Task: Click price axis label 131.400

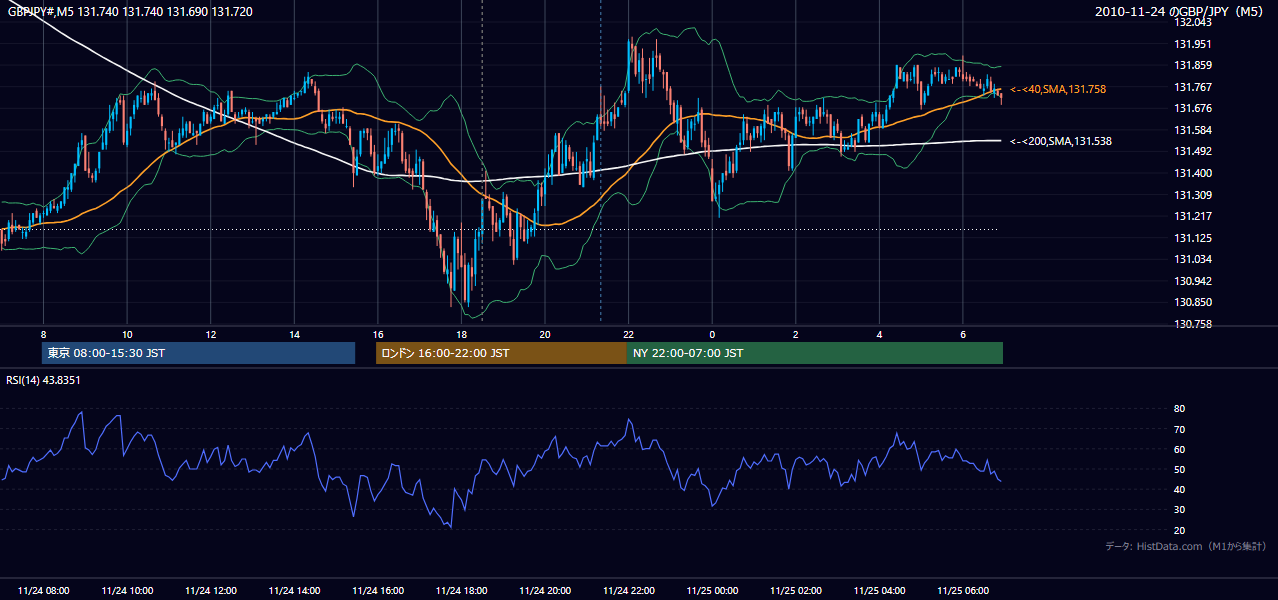Action: 1193,174
